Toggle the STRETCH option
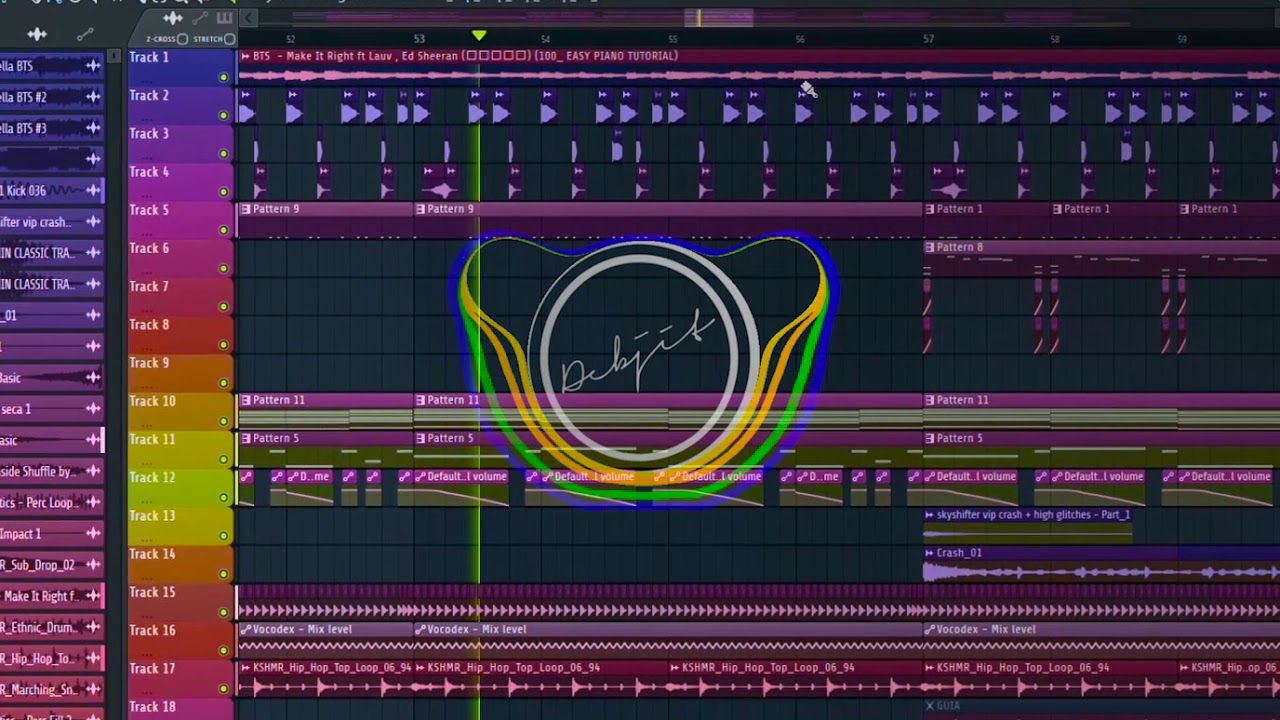 click(230, 39)
